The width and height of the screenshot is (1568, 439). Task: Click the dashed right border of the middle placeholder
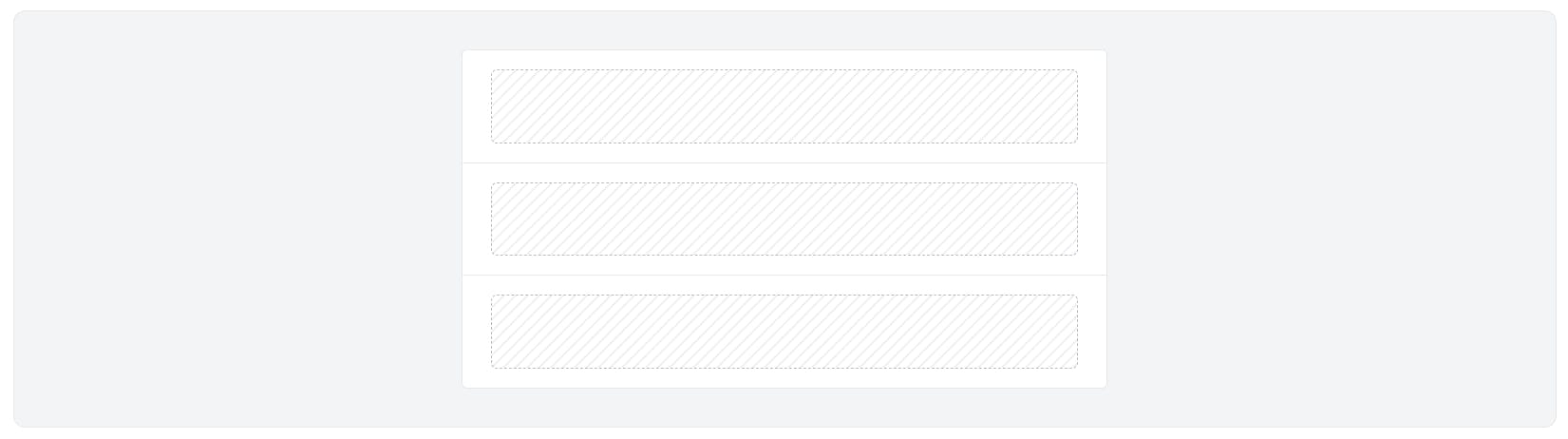[x=1077, y=219]
